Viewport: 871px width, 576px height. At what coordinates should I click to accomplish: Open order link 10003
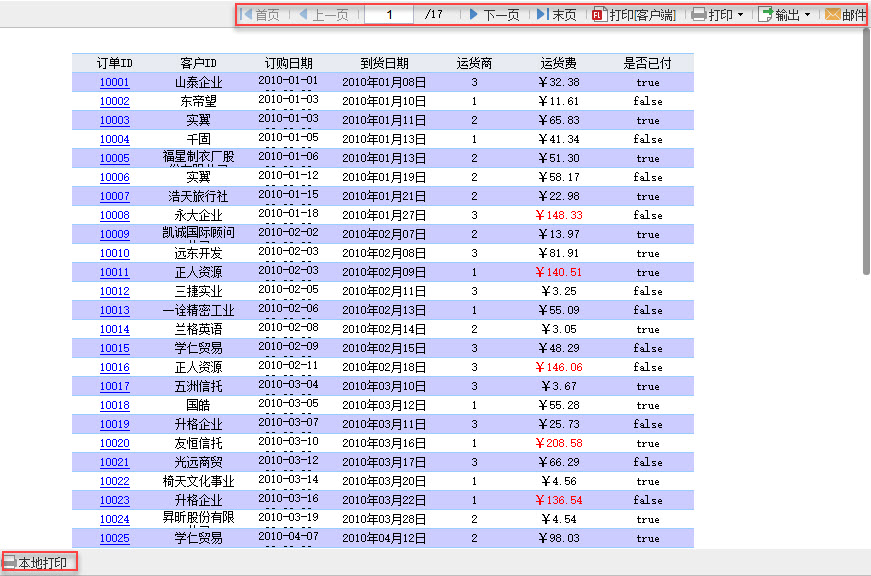tap(114, 120)
